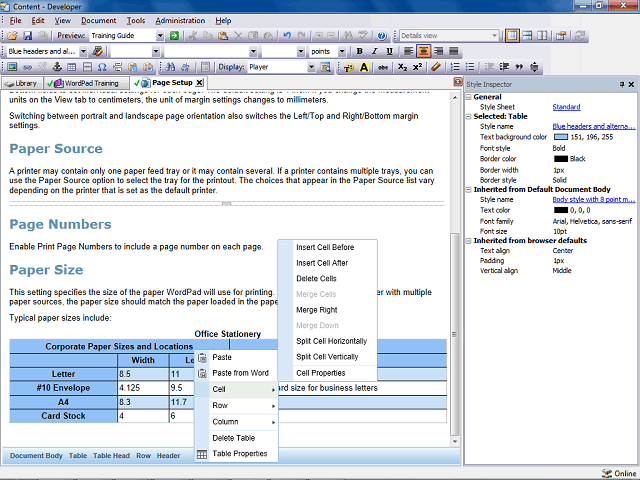The height and width of the screenshot is (480, 640).
Task: Click the blue Help question mark icon
Action: click(x=382, y=36)
